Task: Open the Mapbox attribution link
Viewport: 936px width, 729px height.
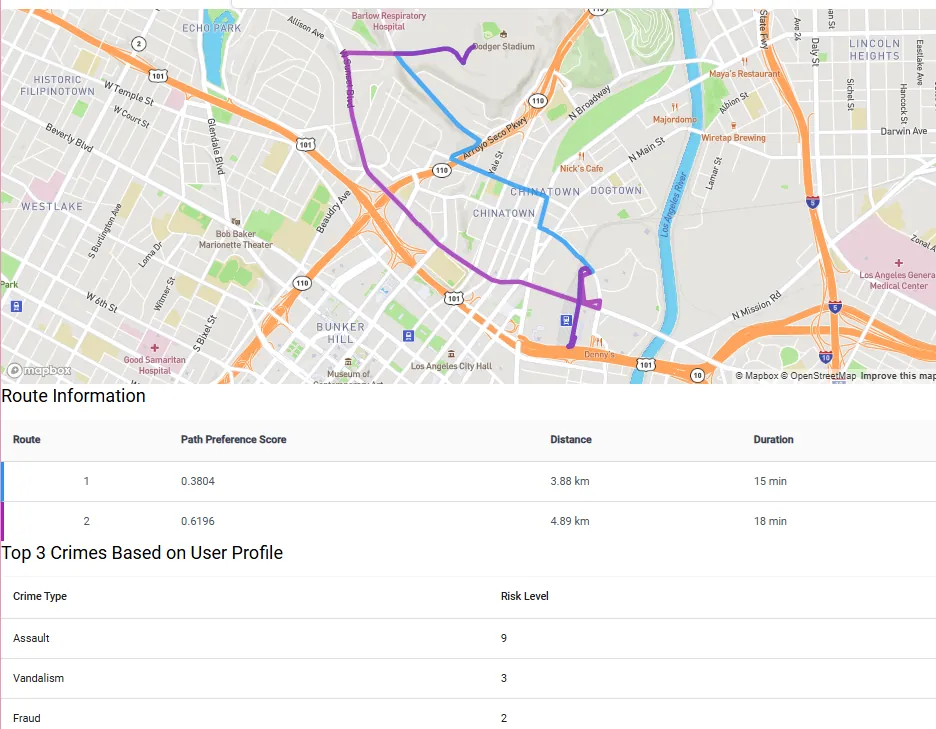Action: click(x=757, y=376)
